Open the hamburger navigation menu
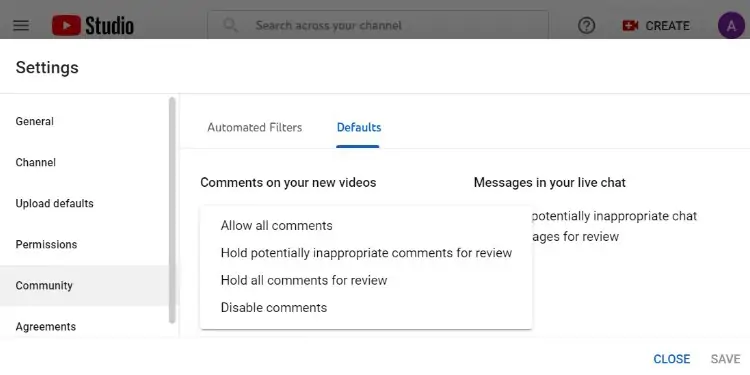This screenshot has width=750, height=375. pos(21,25)
